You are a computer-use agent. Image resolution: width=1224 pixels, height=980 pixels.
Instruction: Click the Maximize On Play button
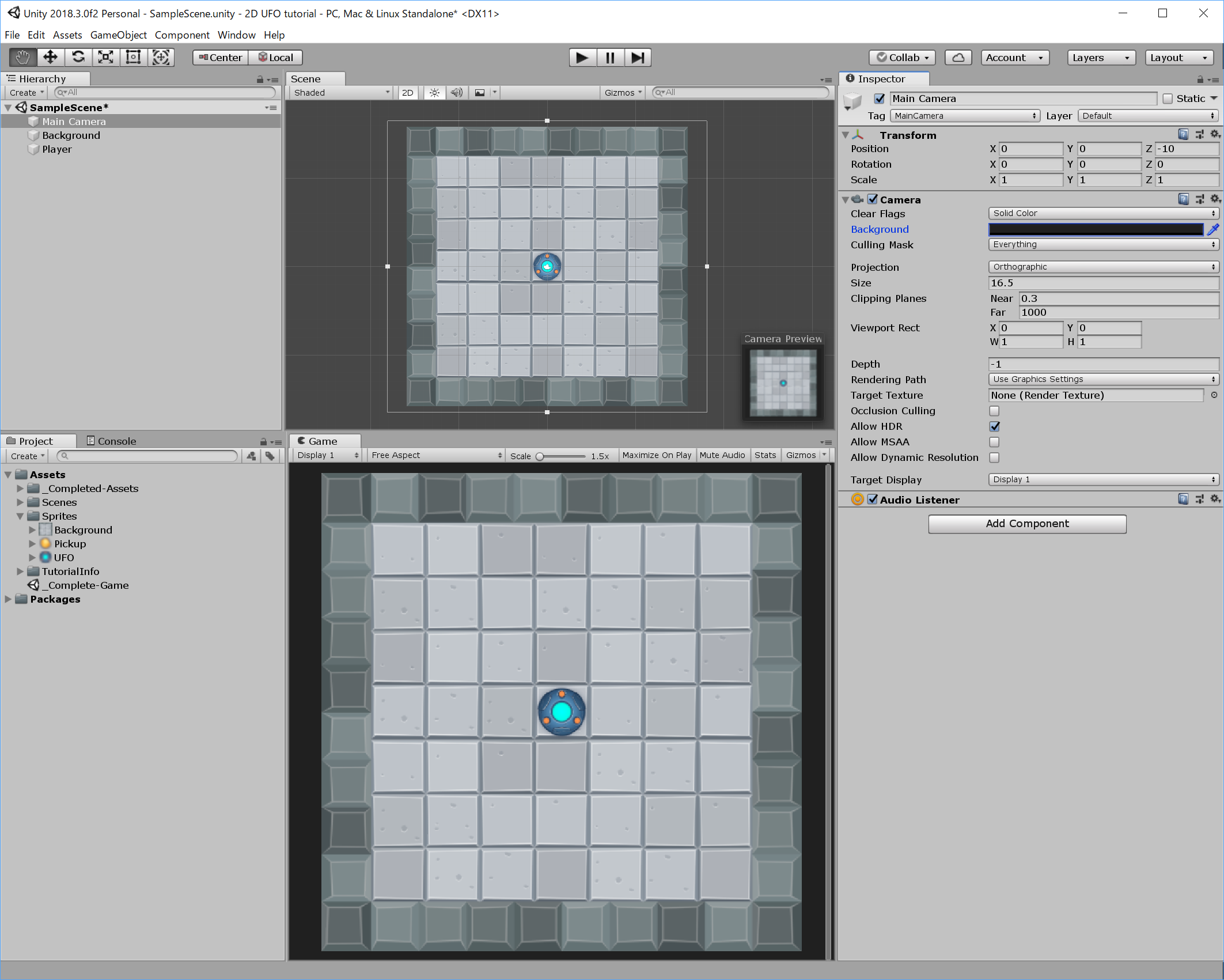coord(656,455)
